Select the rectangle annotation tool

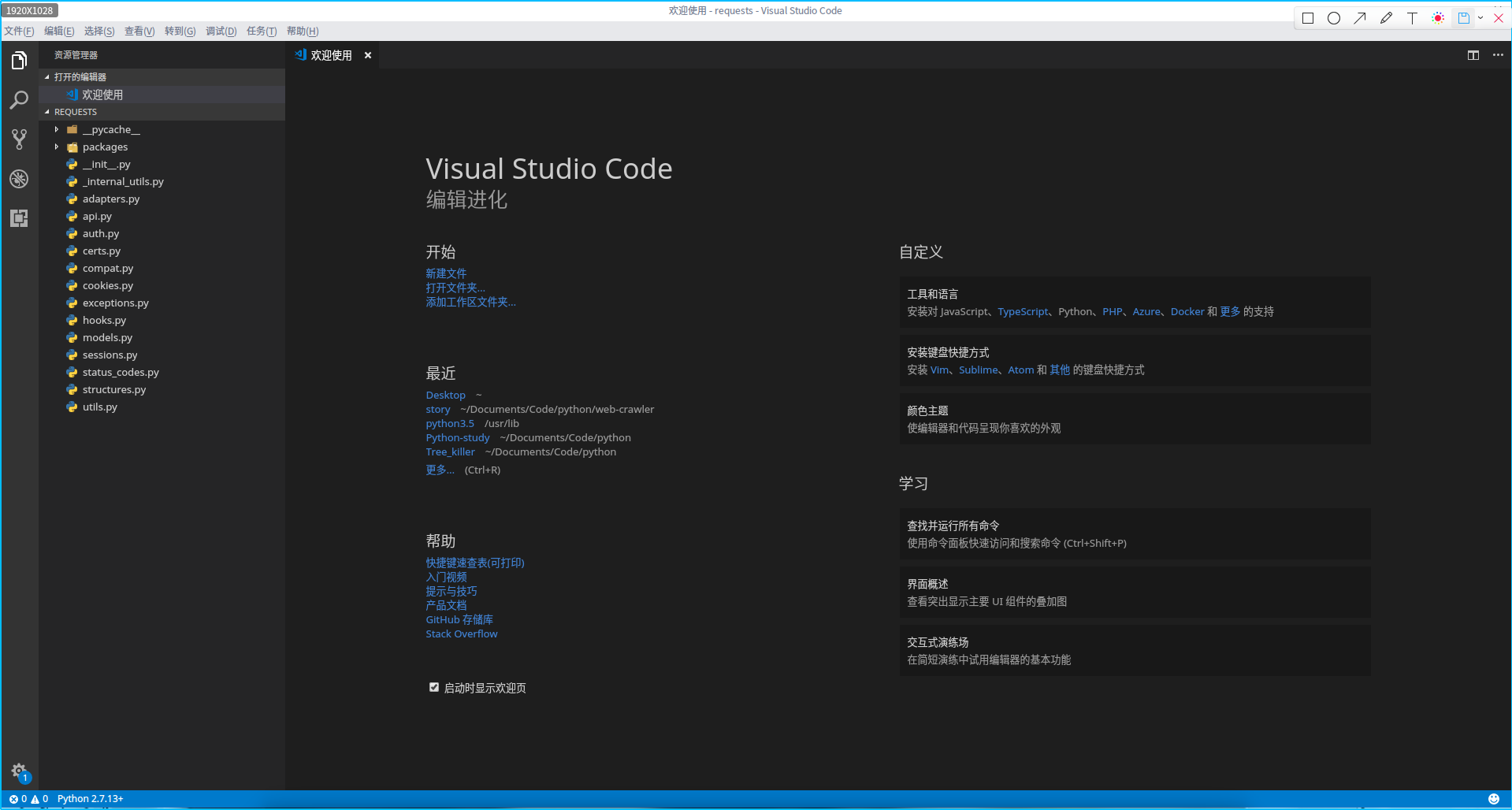pos(1308,18)
